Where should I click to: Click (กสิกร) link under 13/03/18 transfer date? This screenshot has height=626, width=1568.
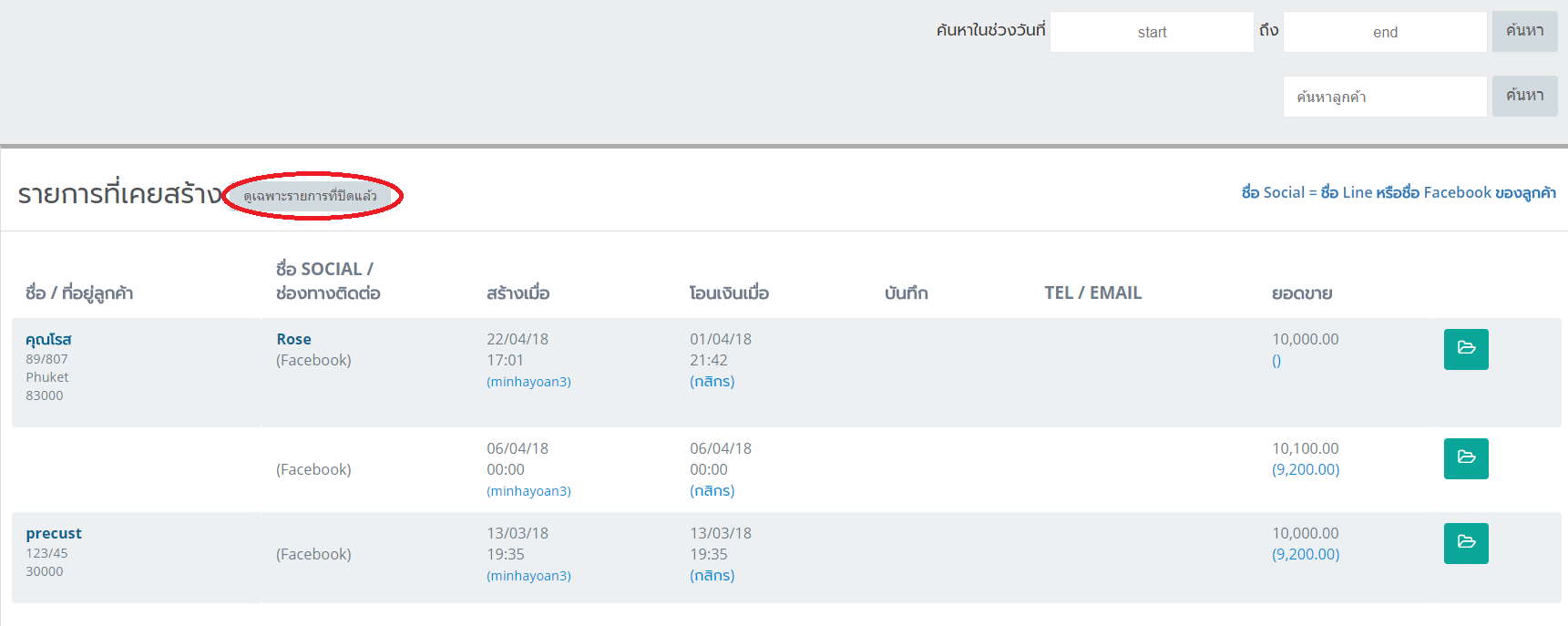pos(712,576)
